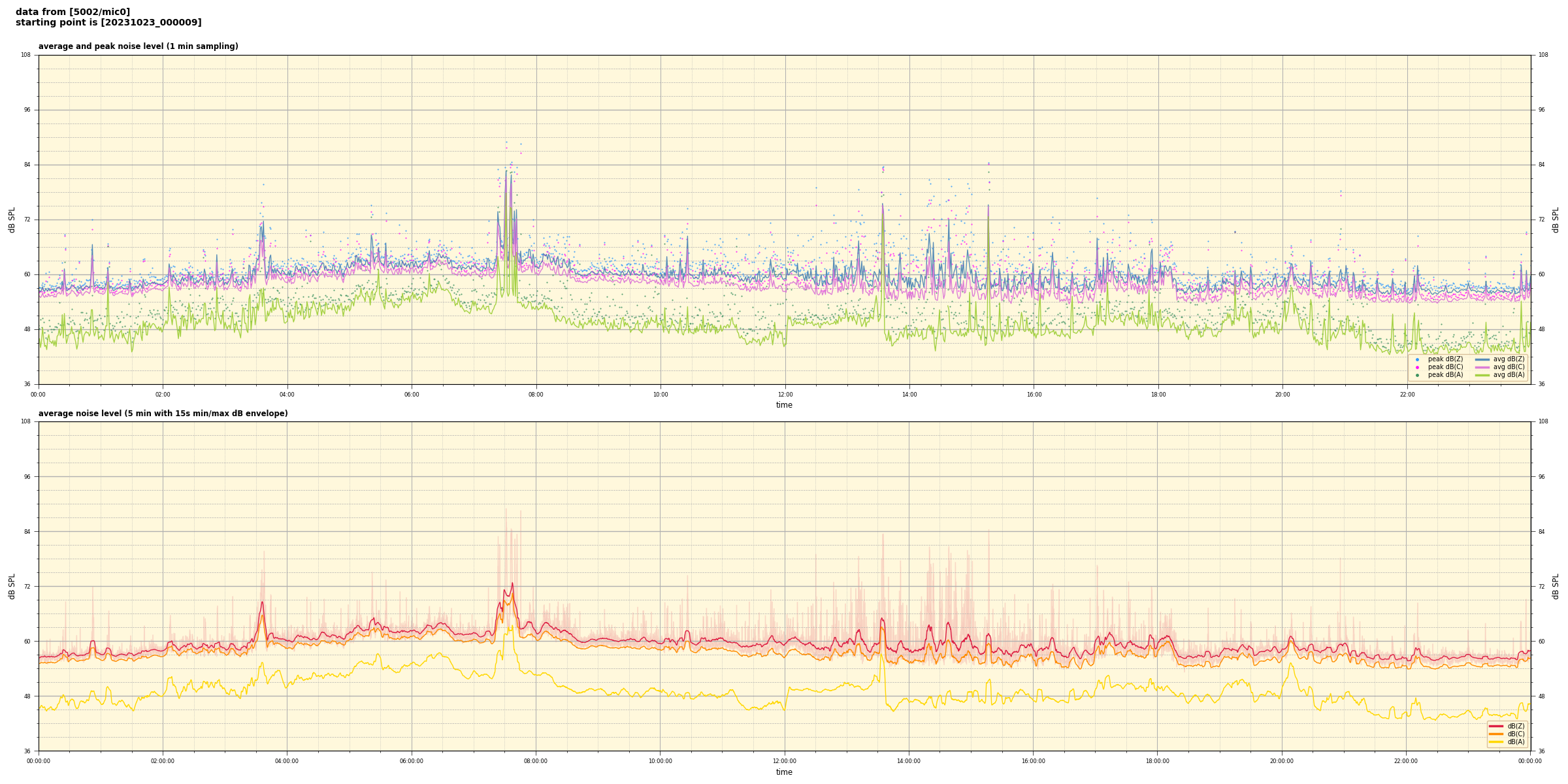This screenshot has width=1568, height=784.
Task: Click the peak dB(Z) legend marker
Action: tap(1417, 359)
